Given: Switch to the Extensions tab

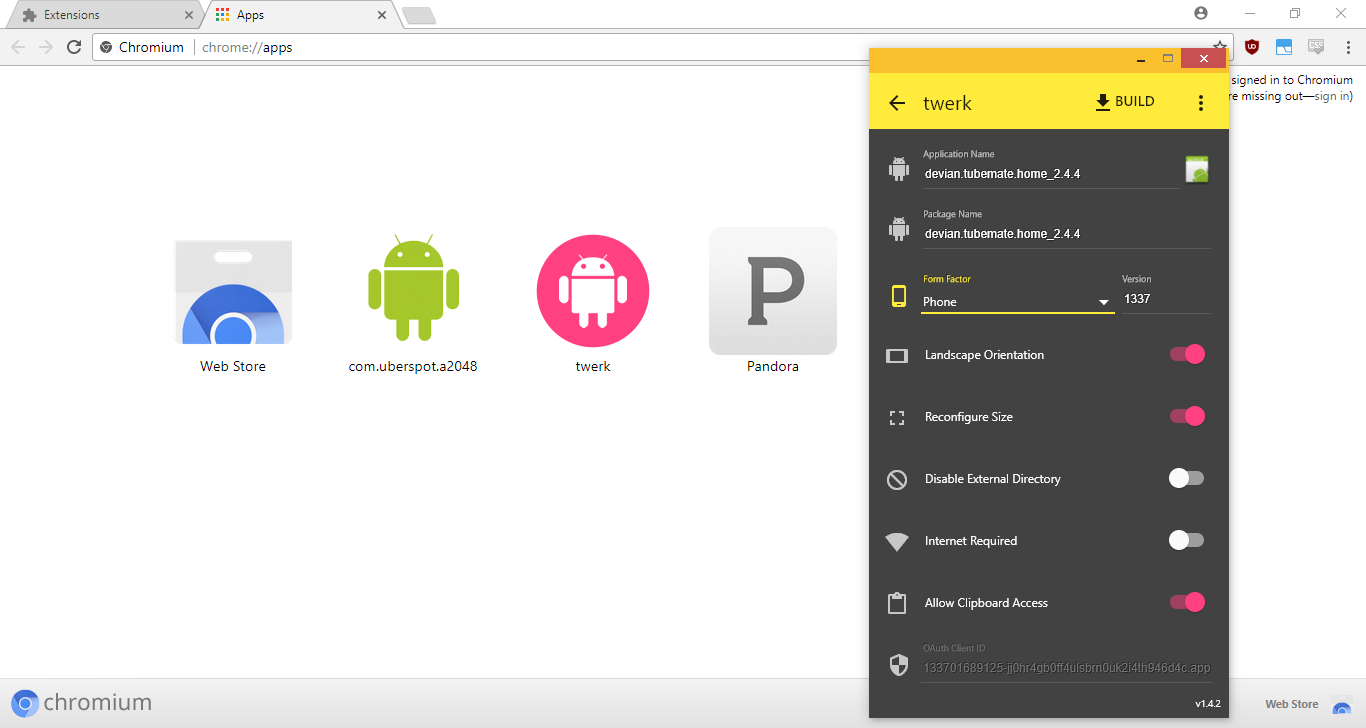Looking at the screenshot, I should click(103, 15).
